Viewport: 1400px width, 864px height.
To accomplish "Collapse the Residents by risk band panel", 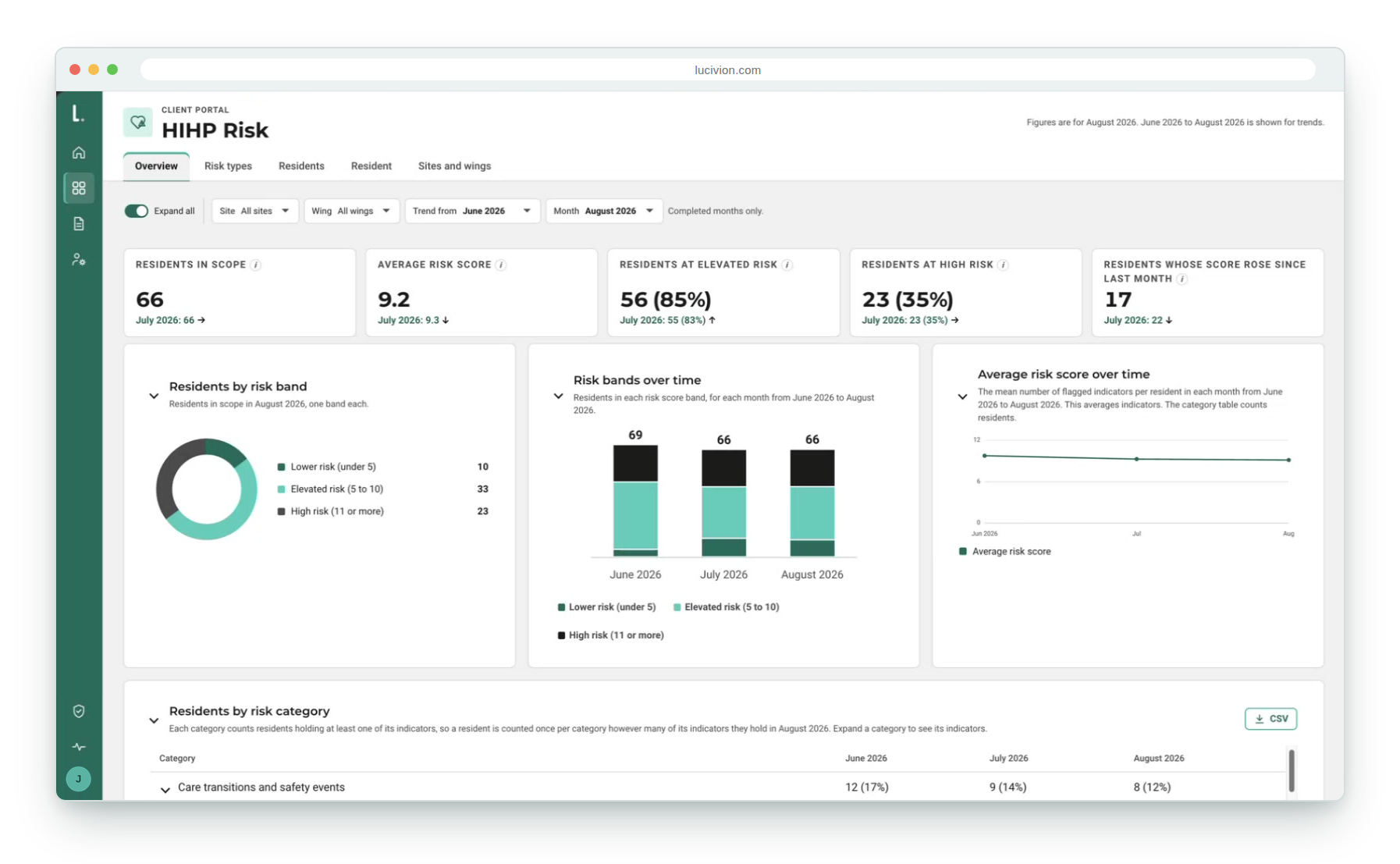I will click(154, 396).
